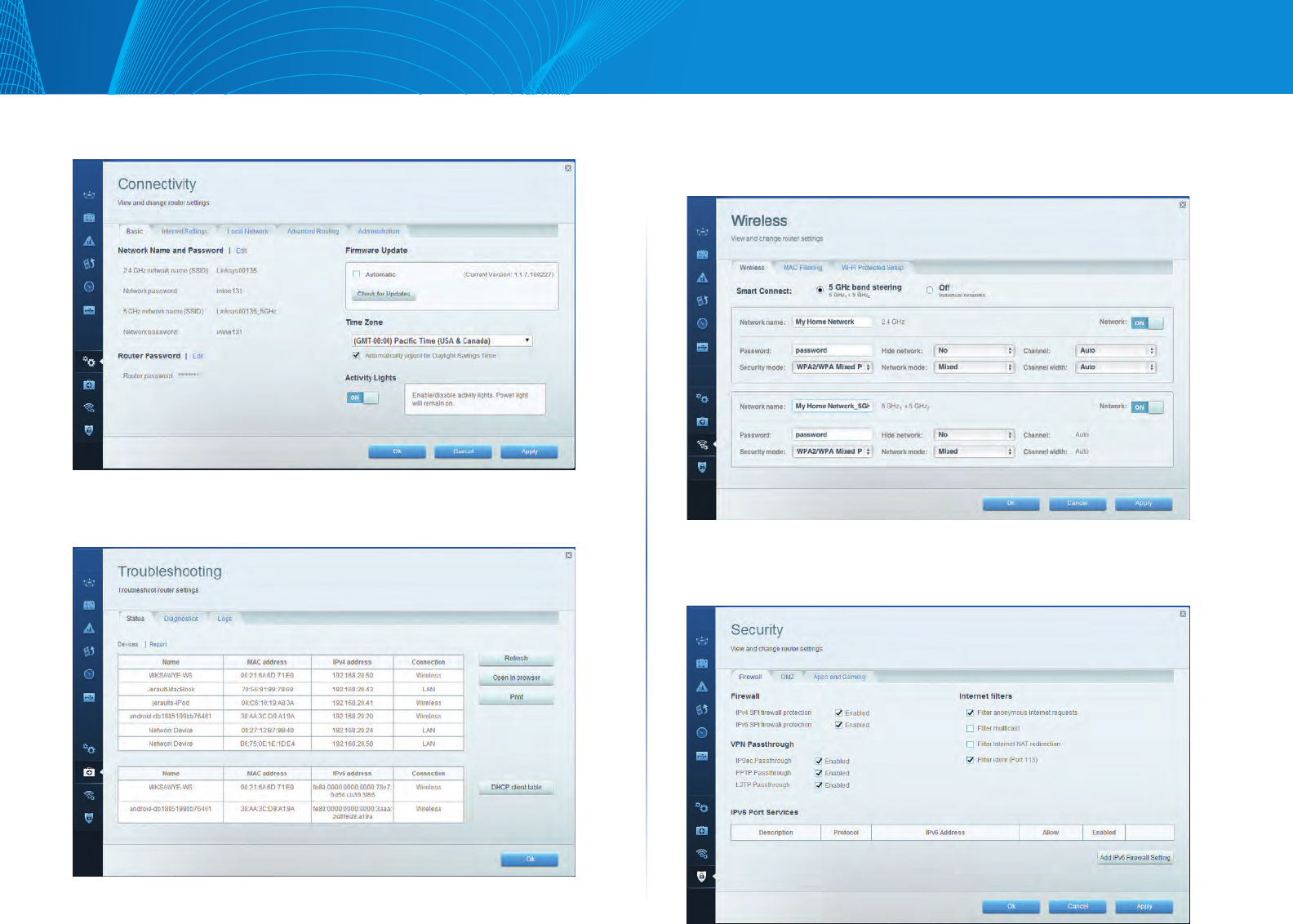Open Network mode dropdown for 5 GHz network

point(974,451)
